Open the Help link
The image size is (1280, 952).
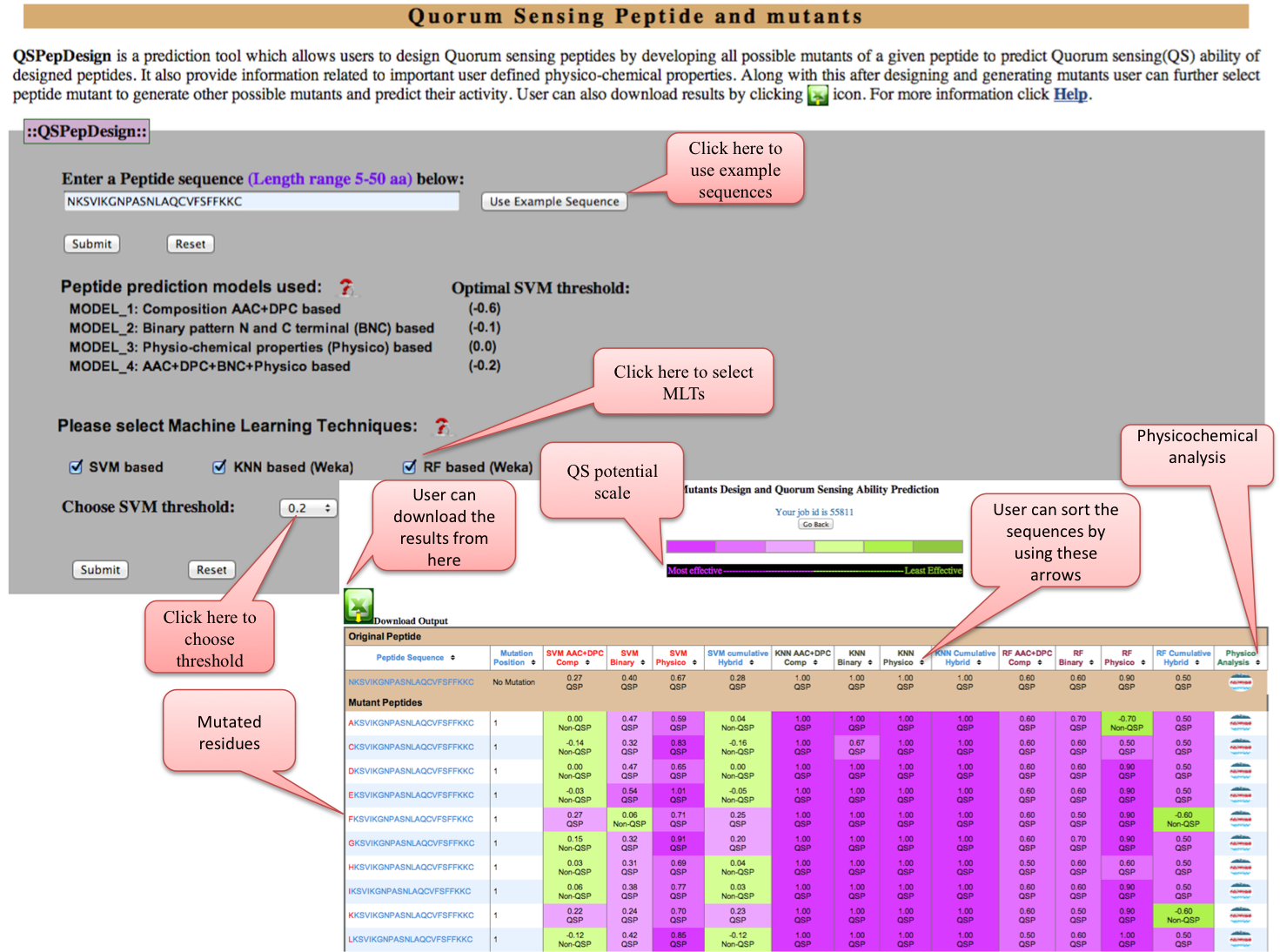1070,95
